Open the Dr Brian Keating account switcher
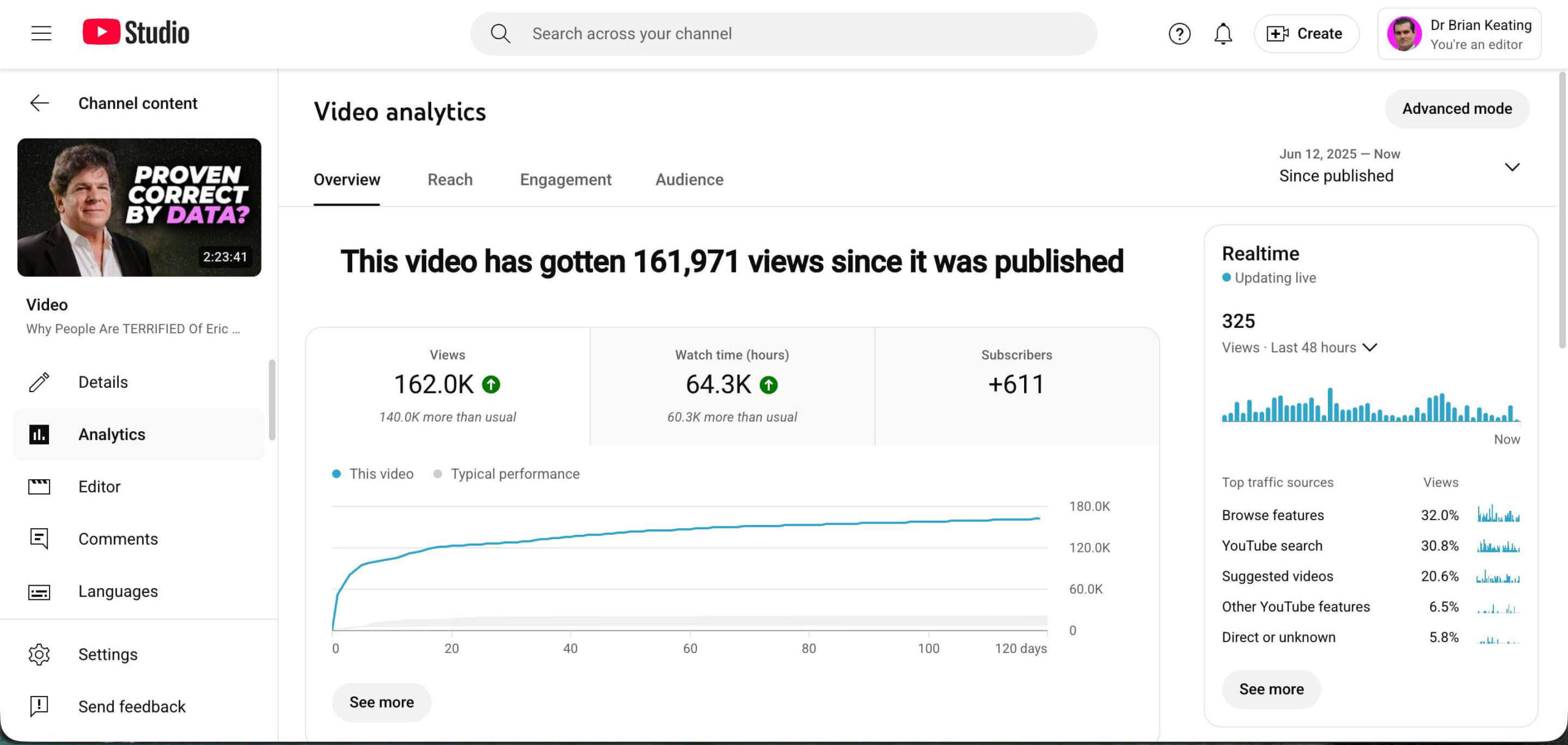The width and height of the screenshot is (1568, 745). (1459, 34)
